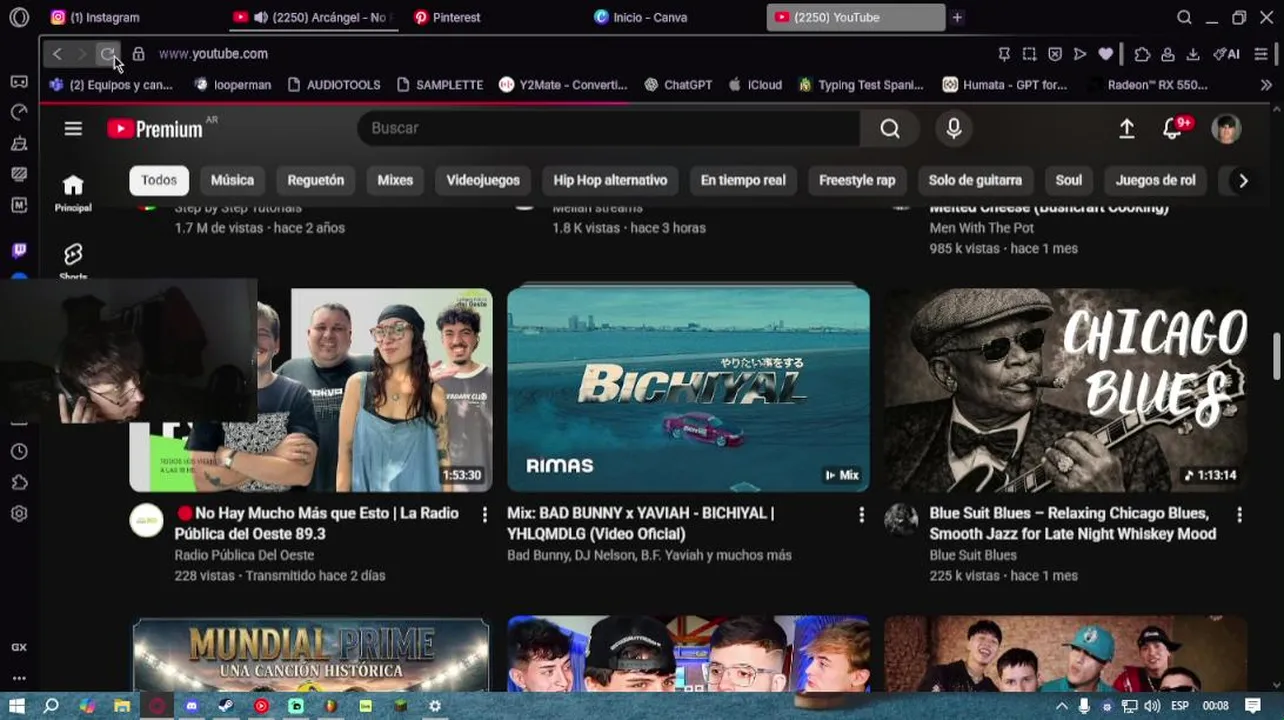Open the YouTube hamburger guide menu
Viewport: 1284px width, 720px height.
click(73, 128)
